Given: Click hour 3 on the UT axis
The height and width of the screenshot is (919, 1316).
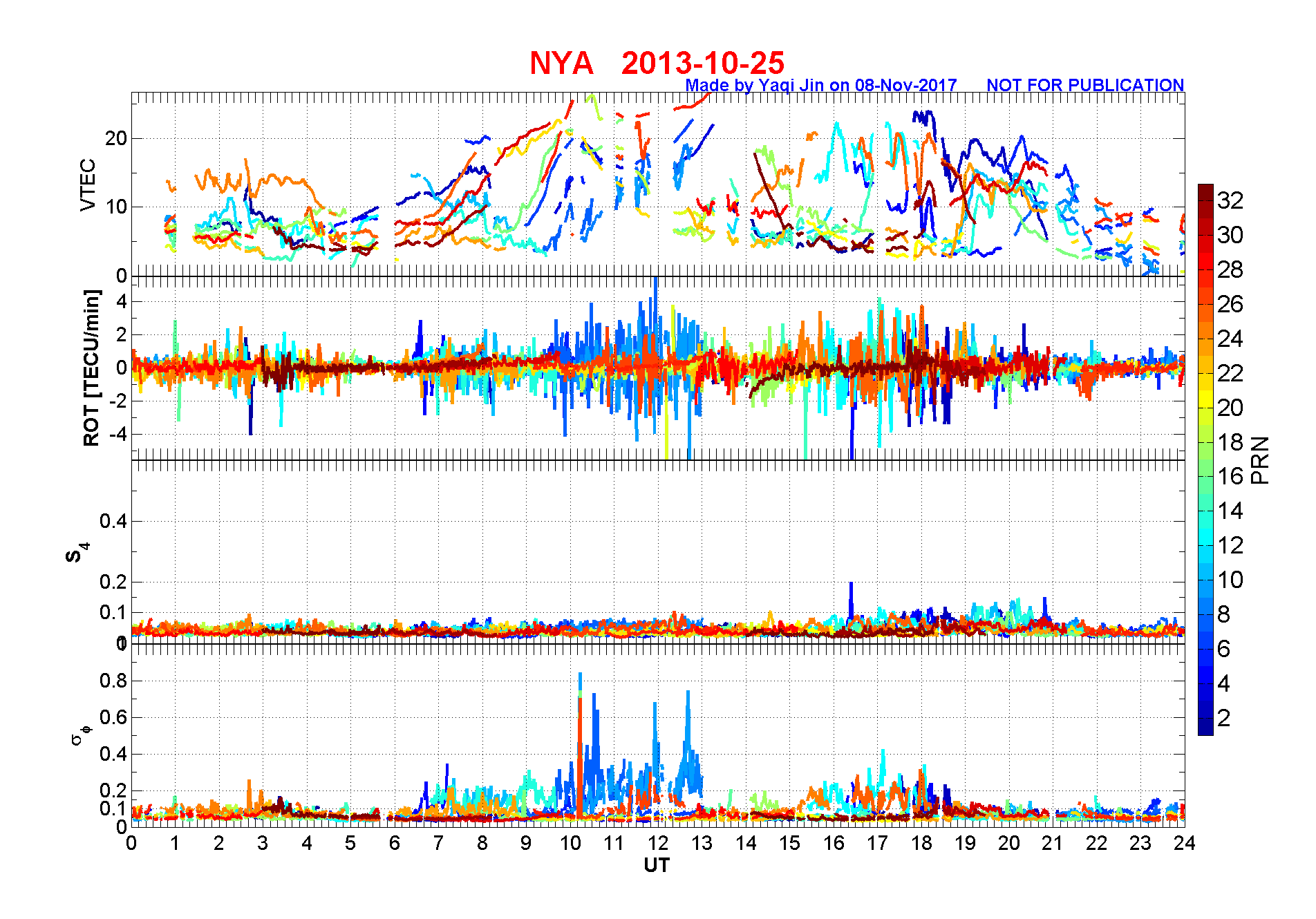Looking at the screenshot, I should click(x=263, y=843).
